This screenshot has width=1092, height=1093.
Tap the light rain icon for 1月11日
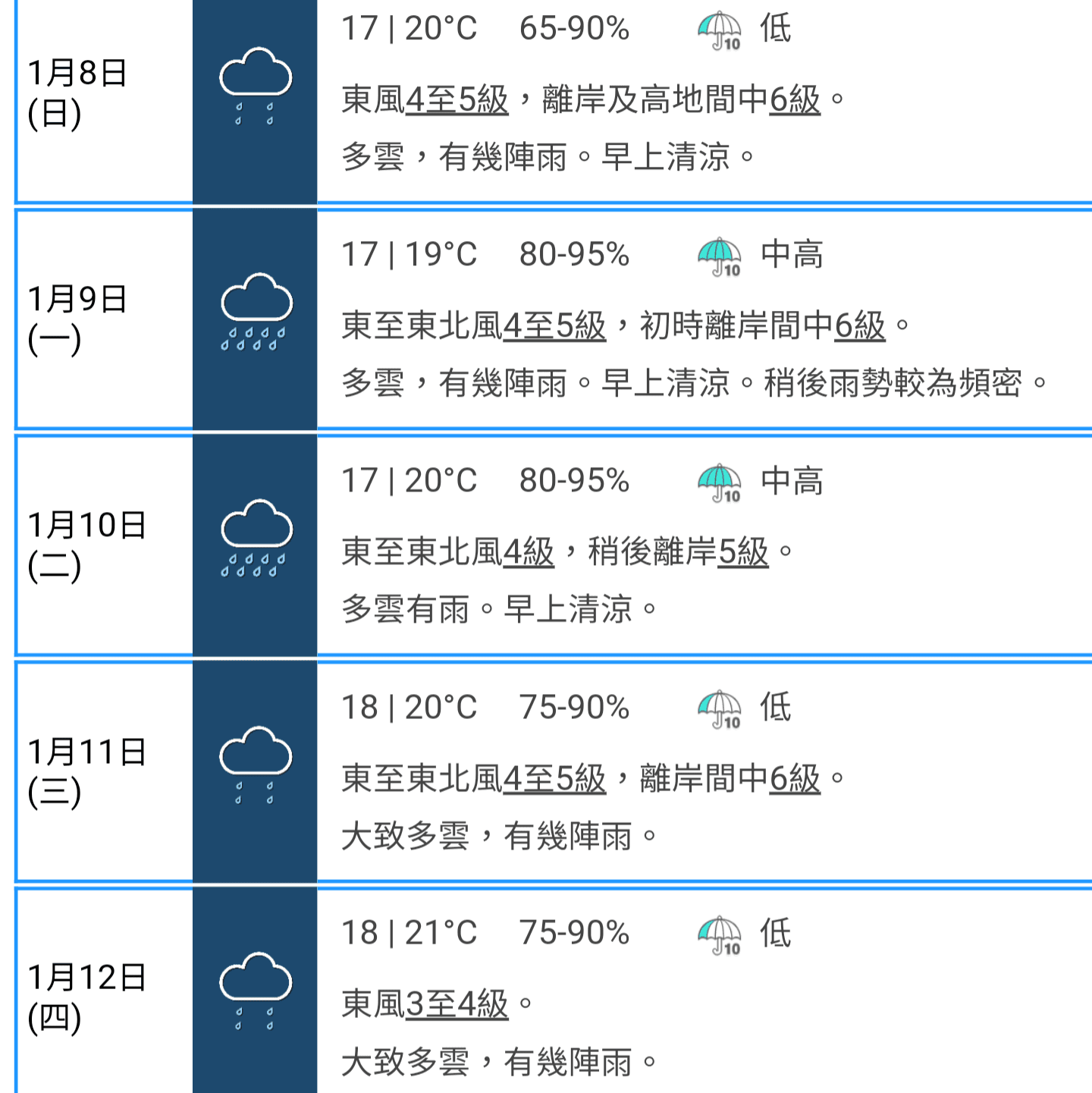256,765
